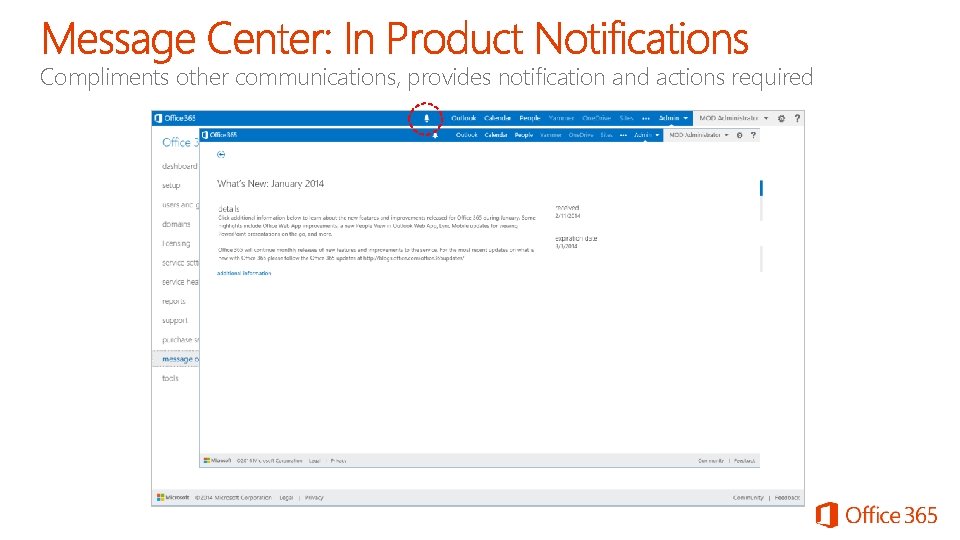The width and height of the screenshot is (960, 540).
Task: Open Calendar in the back window nav bar
Action: 497,118
